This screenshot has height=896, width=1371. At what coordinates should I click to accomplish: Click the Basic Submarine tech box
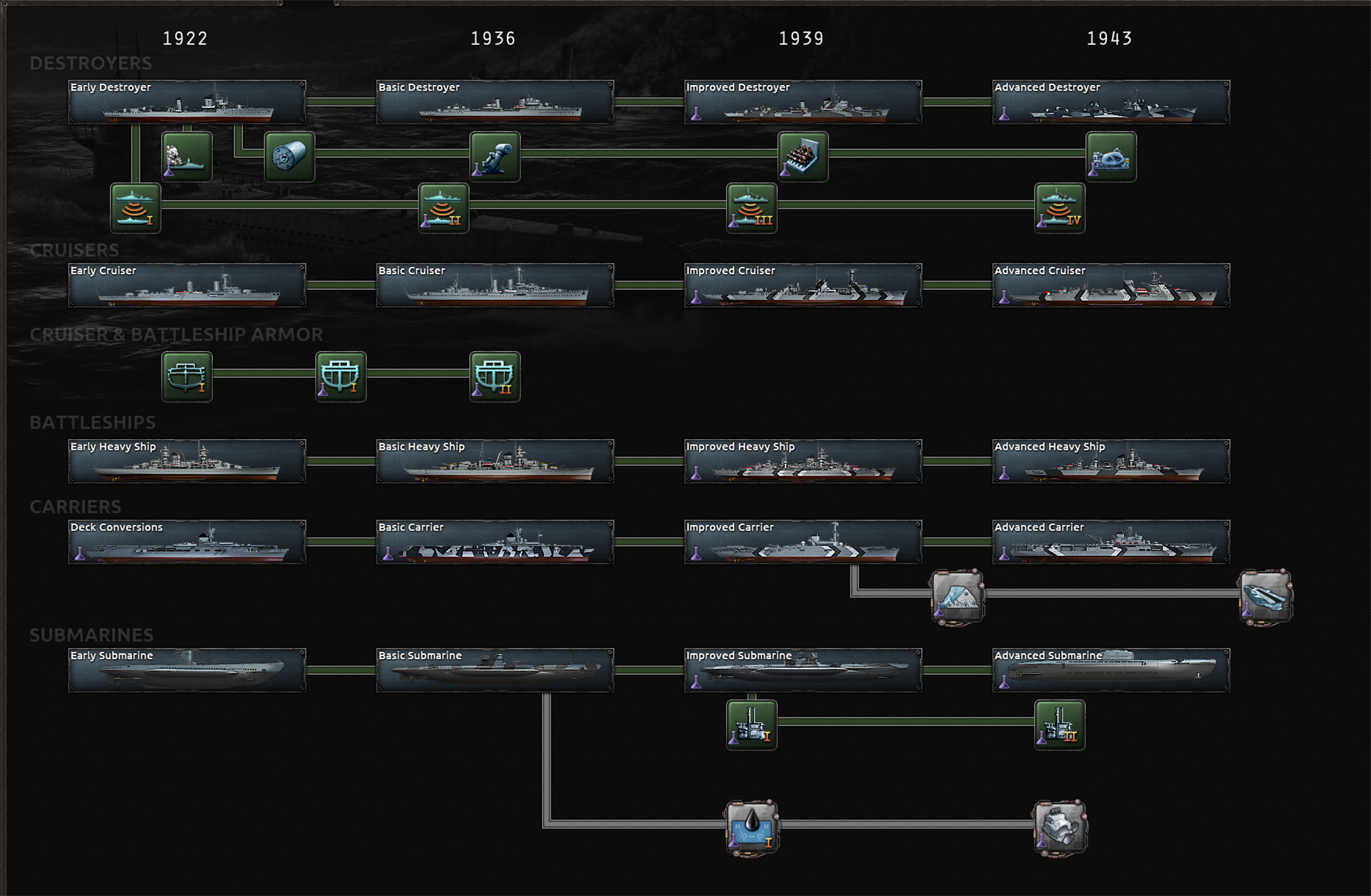tap(495, 670)
